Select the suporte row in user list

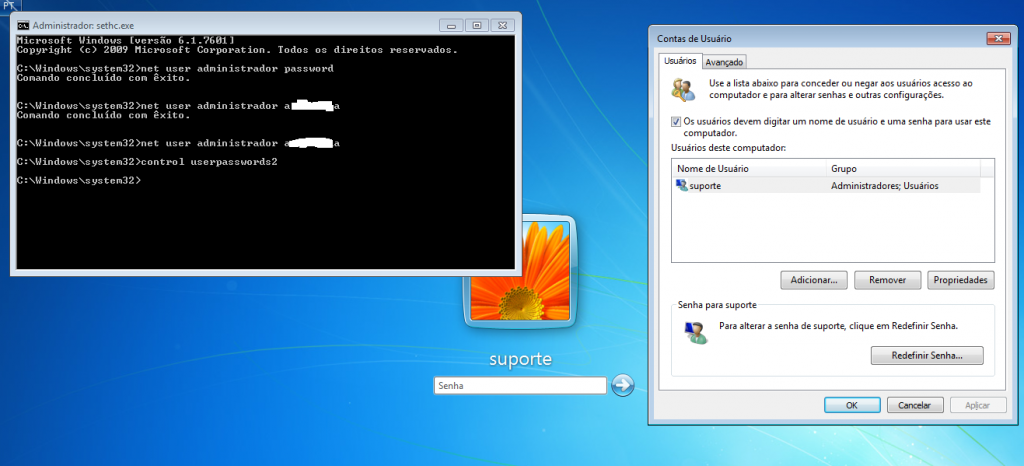826,186
